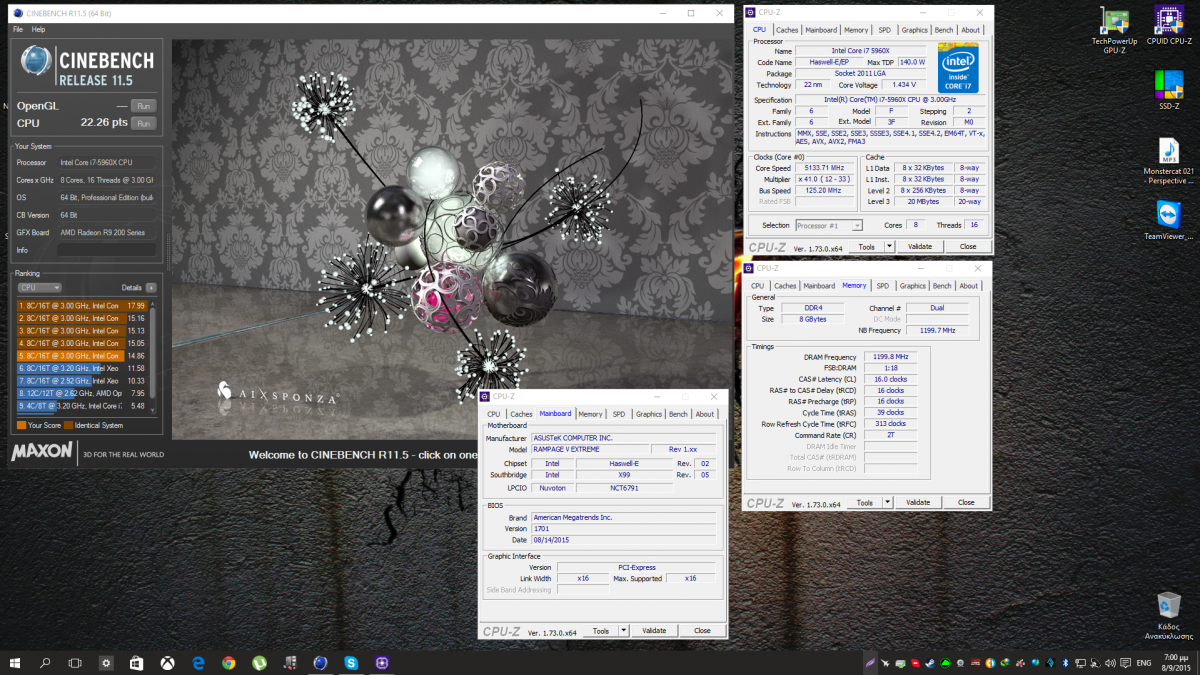
Task: Open Skype from the taskbar
Action: (x=351, y=663)
